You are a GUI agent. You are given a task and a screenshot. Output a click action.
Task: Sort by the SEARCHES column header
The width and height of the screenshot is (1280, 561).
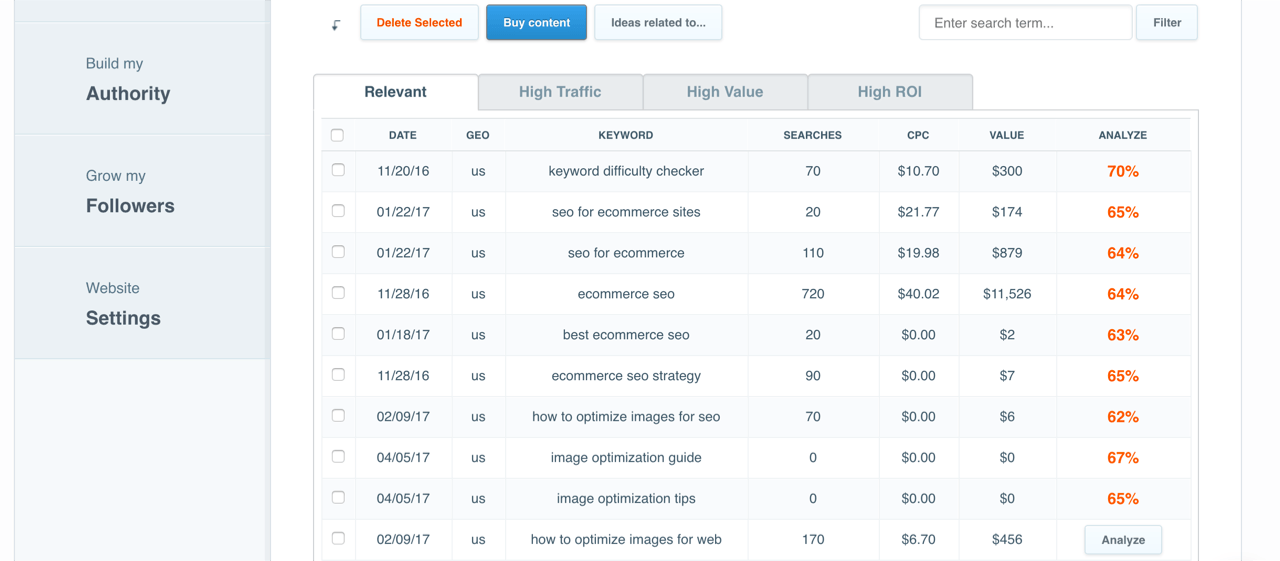click(x=812, y=135)
